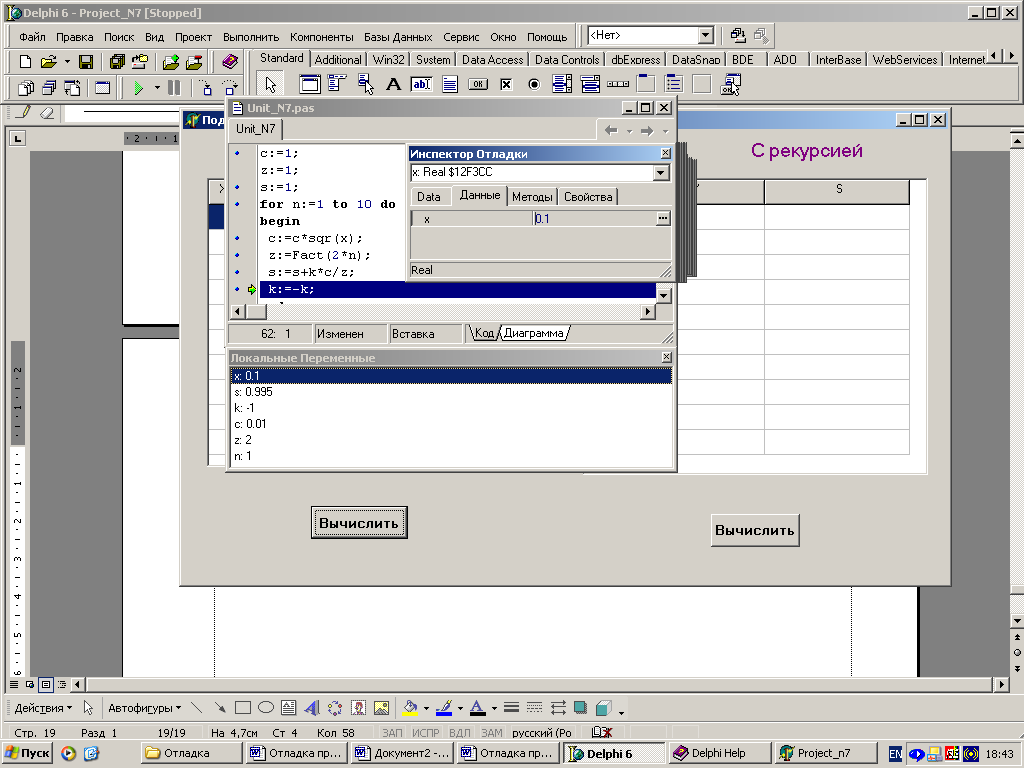The height and width of the screenshot is (768, 1024).
Task: Click the Step Over icon
Action: (x=229, y=88)
